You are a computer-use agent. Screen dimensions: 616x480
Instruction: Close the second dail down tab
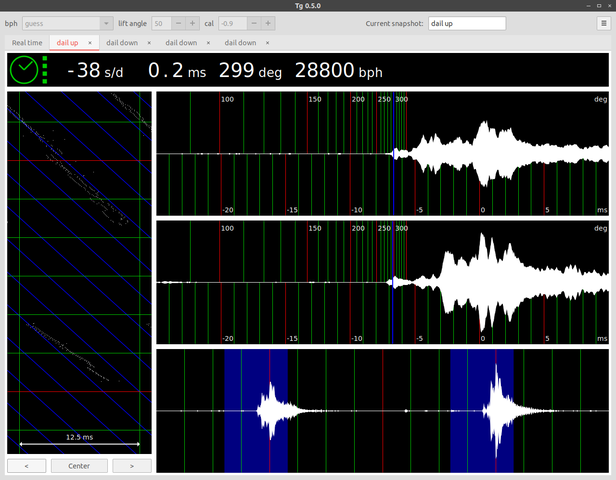click(x=208, y=43)
